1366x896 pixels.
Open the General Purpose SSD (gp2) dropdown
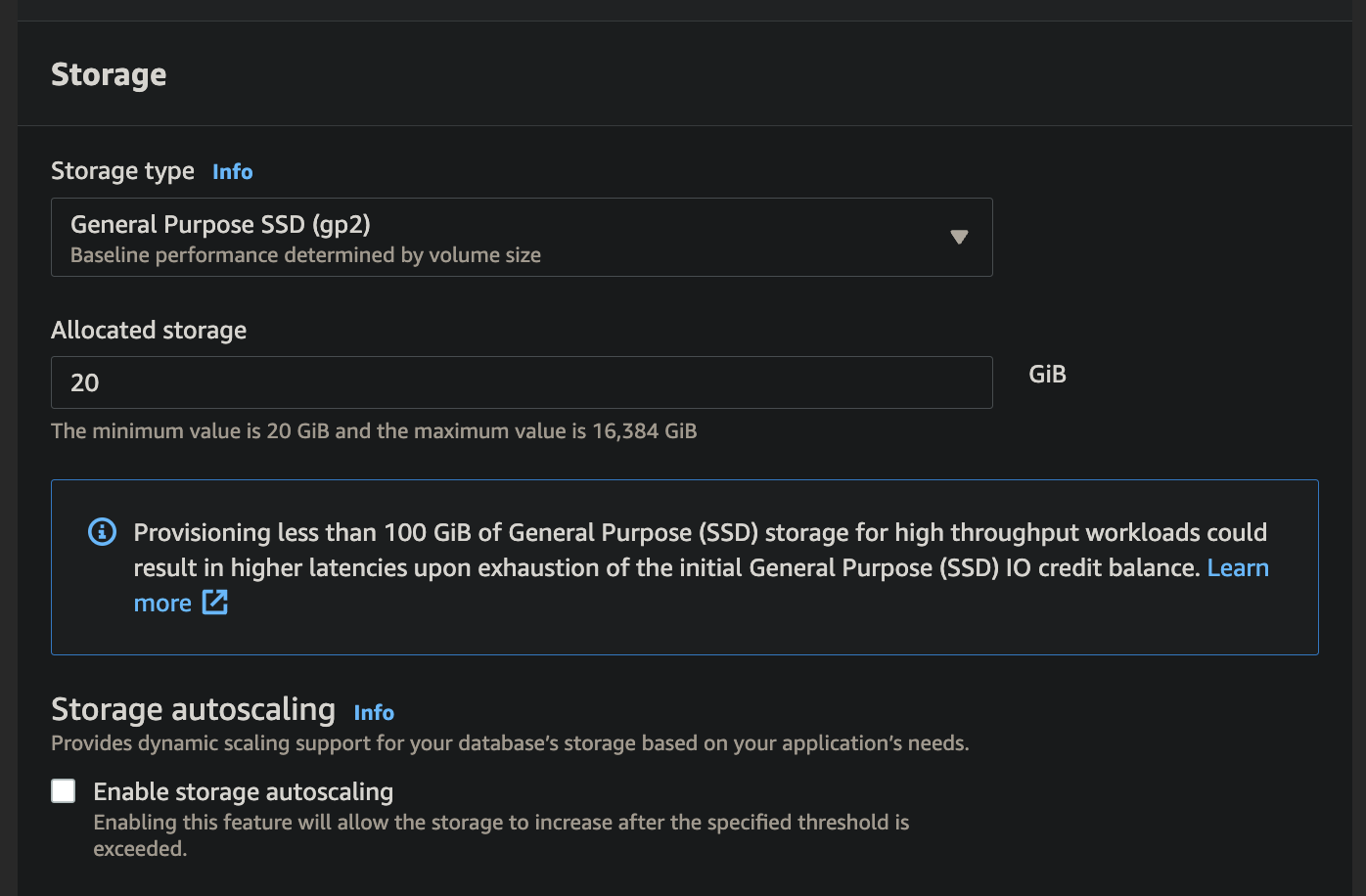[522, 237]
